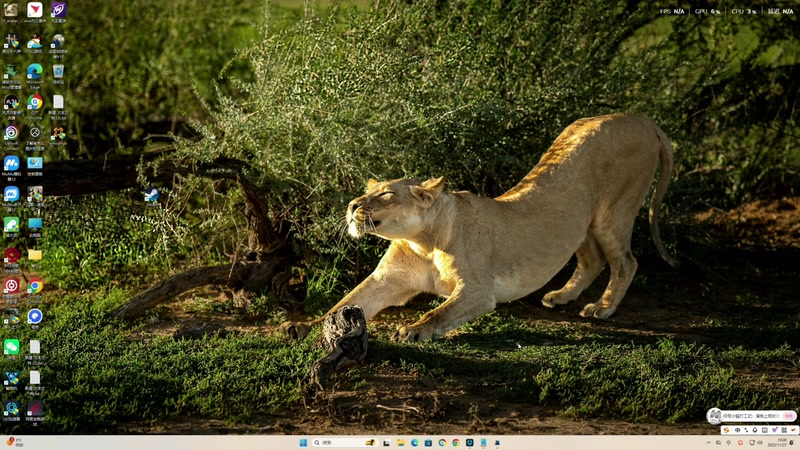Select the yellow folder on the desktop

tap(35, 255)
